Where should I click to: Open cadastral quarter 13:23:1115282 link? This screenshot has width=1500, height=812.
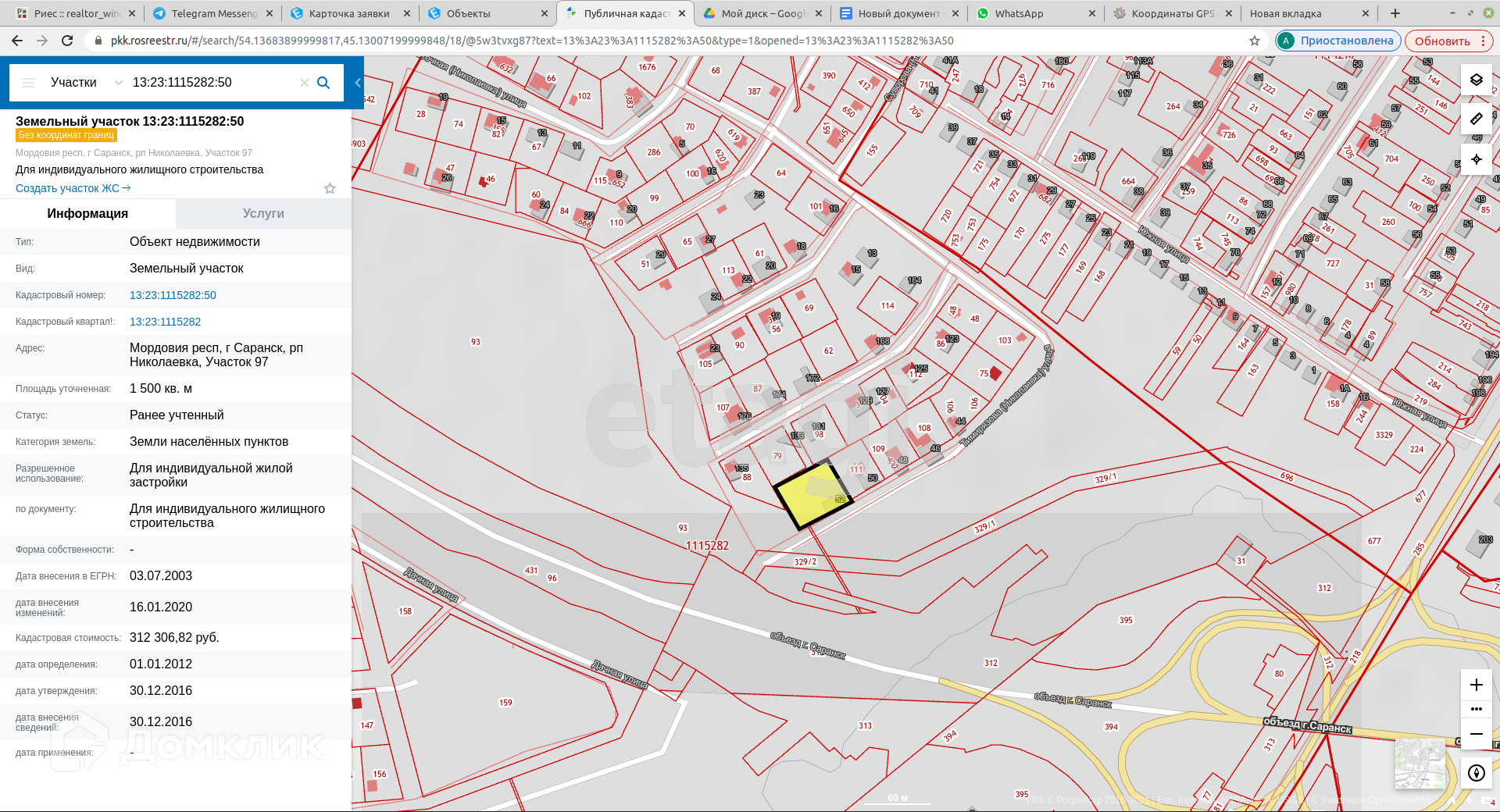(x=165, y=322)
